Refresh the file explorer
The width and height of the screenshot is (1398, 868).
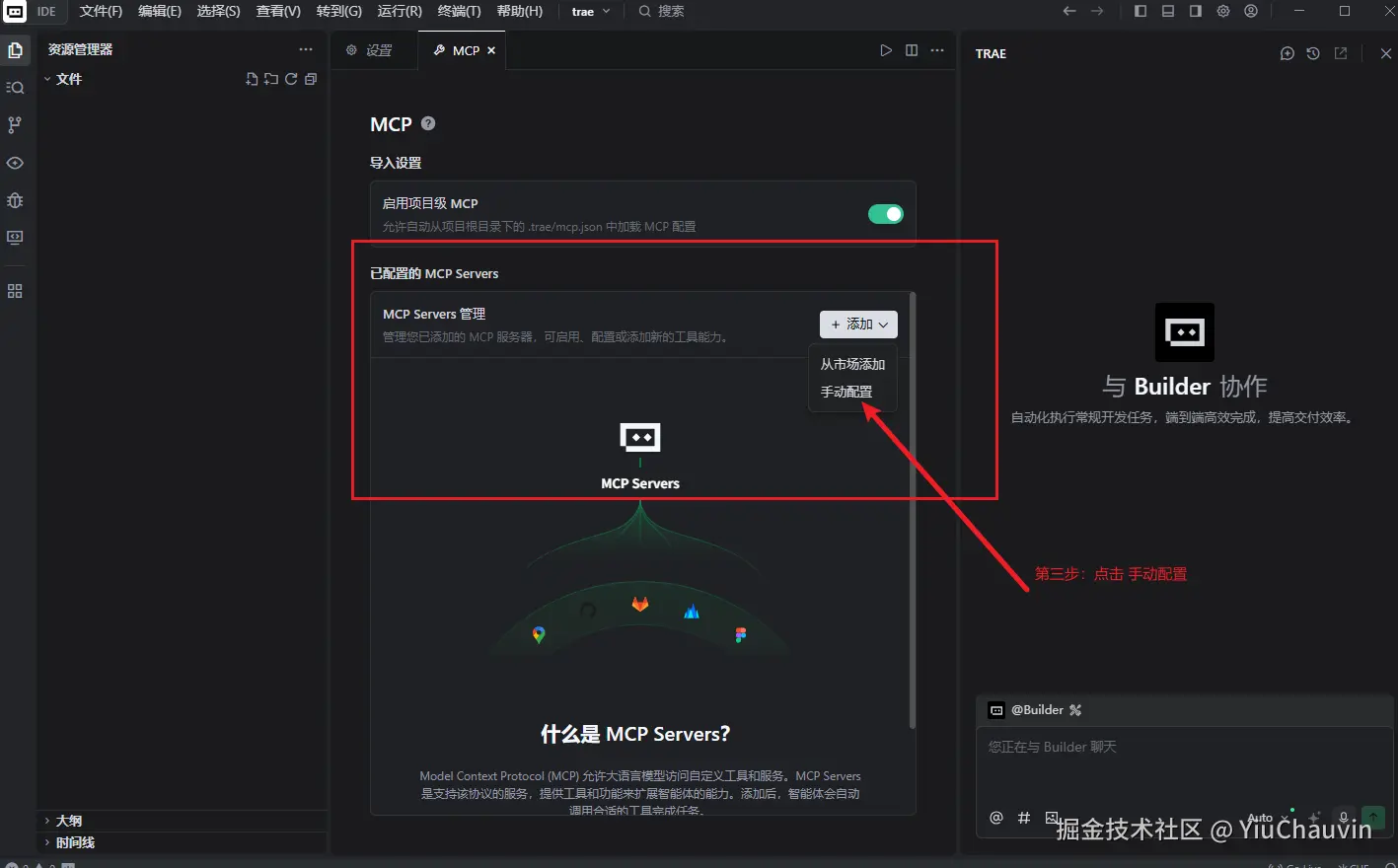[x=291, y=79]
